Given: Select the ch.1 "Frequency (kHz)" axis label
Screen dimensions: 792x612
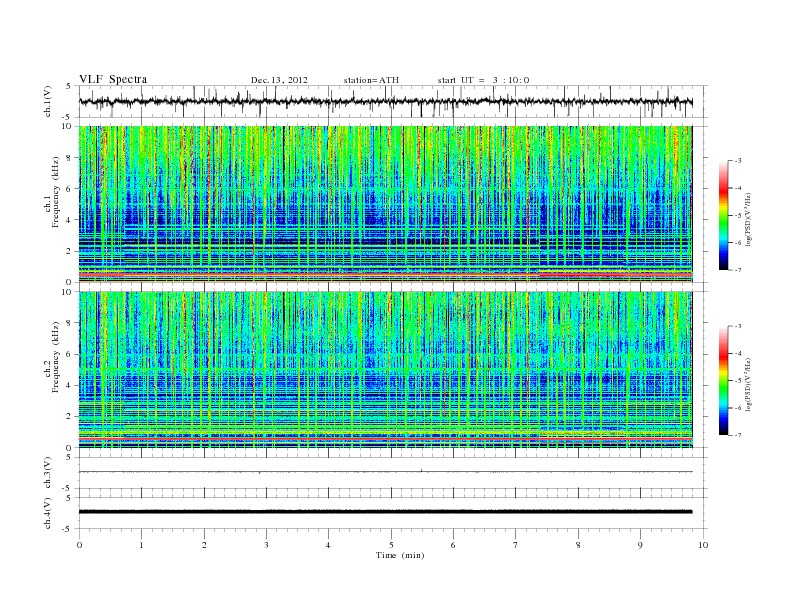Looking at the screenshot, I should coord(56,192).
